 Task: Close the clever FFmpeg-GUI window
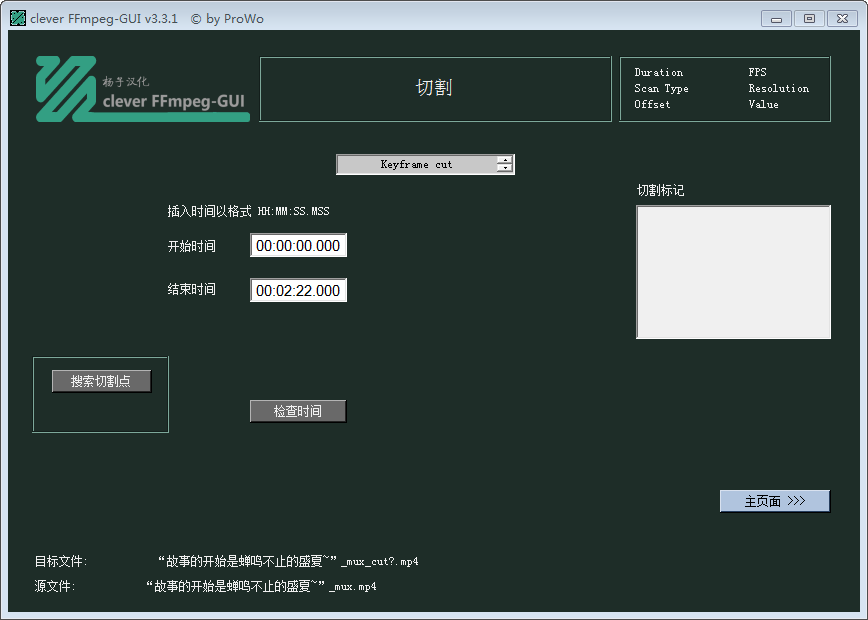pos(842,18)
